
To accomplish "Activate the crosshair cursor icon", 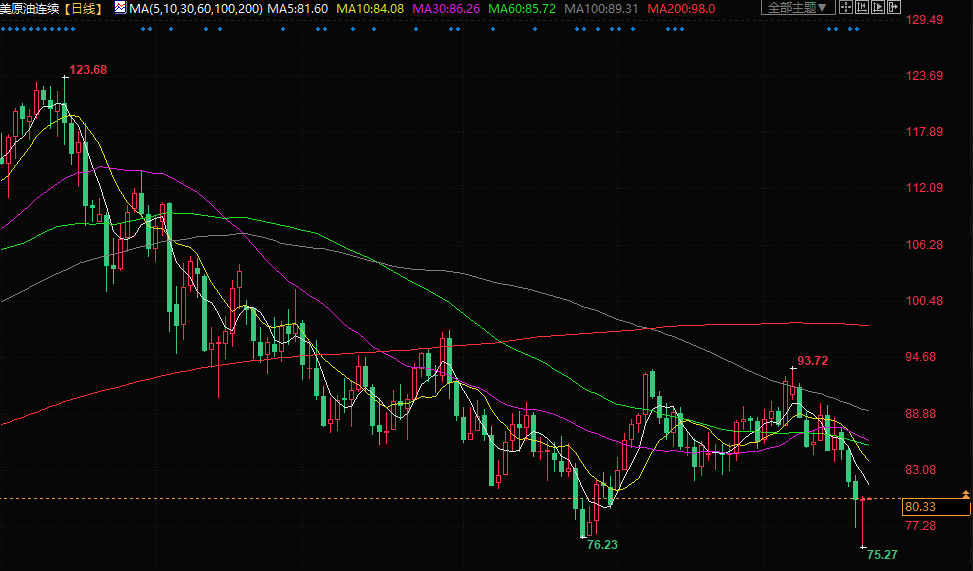I will tap(846, 7).
